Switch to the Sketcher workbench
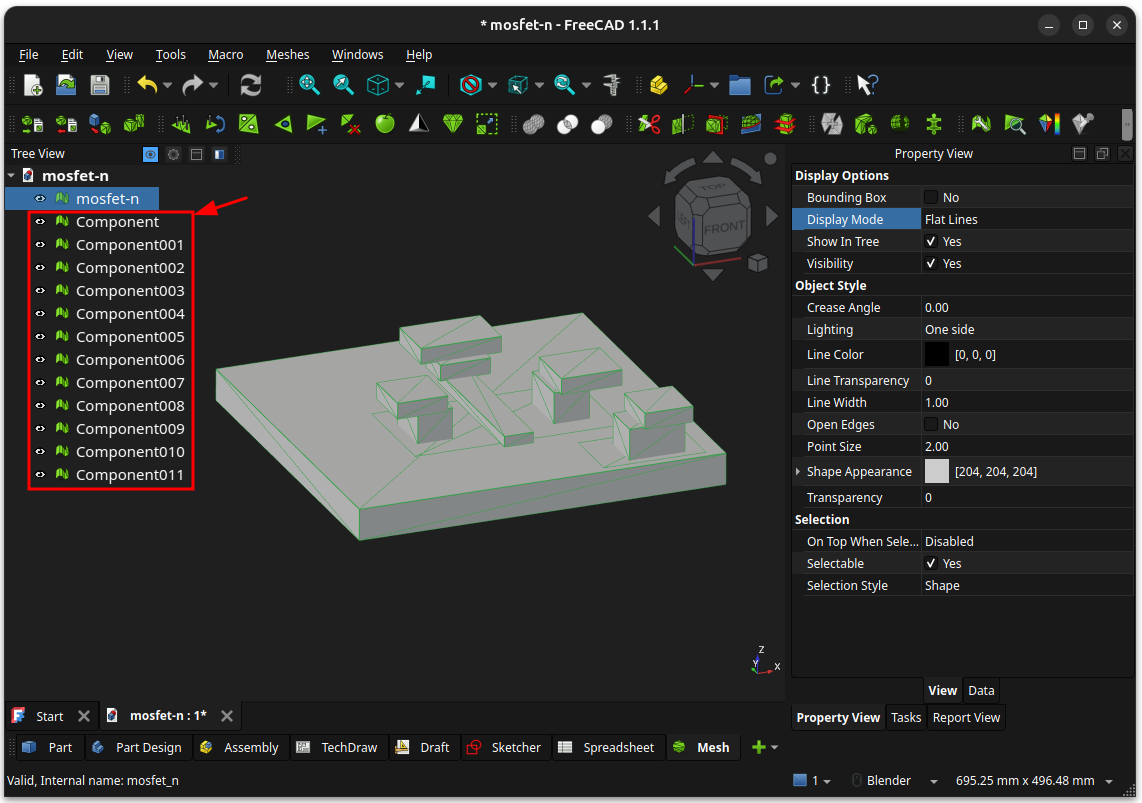The width and height of the screenshot is (1142, 803). [505, 747]
